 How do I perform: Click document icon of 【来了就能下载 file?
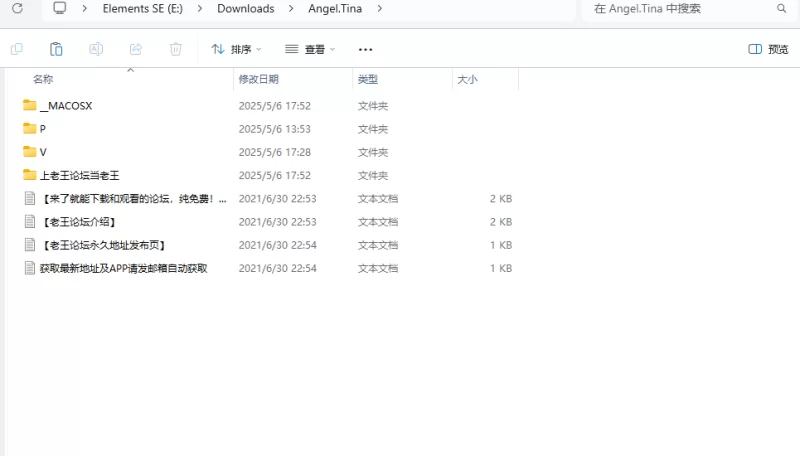tap(30, 198)
